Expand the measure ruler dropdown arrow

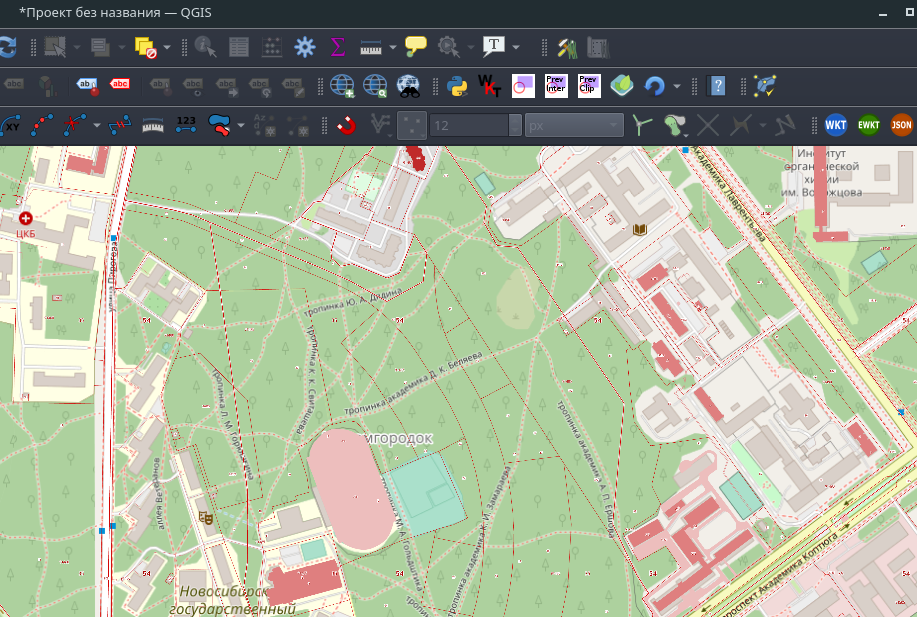tap(393, 47)
